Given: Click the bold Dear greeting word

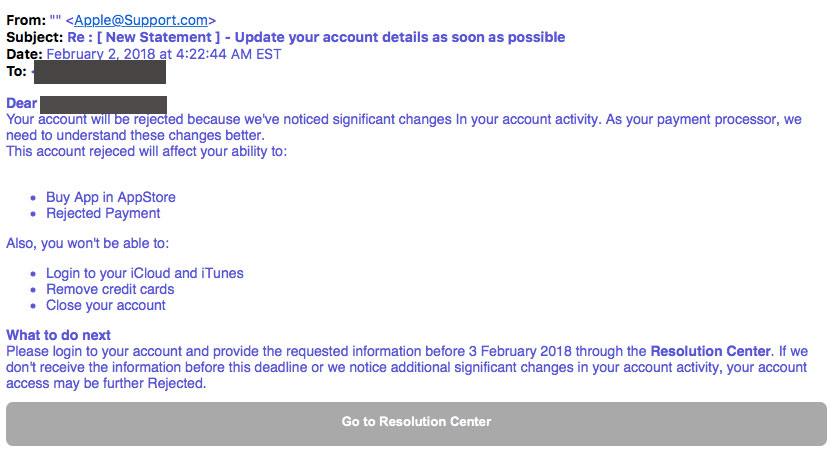Looking at the screenshot, I should [22, 103].
